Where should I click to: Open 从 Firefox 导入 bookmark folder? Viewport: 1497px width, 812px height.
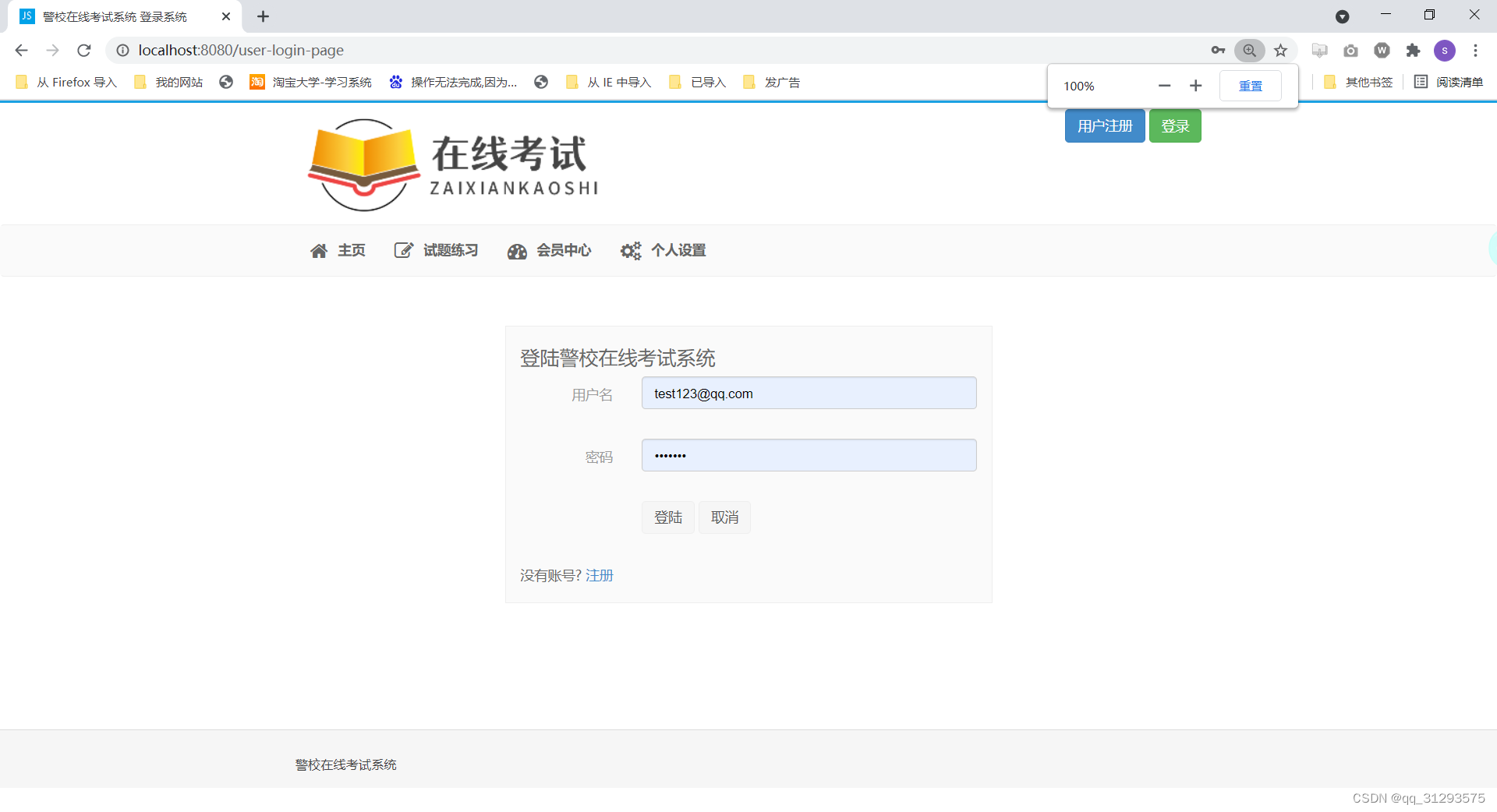[66, 83]
